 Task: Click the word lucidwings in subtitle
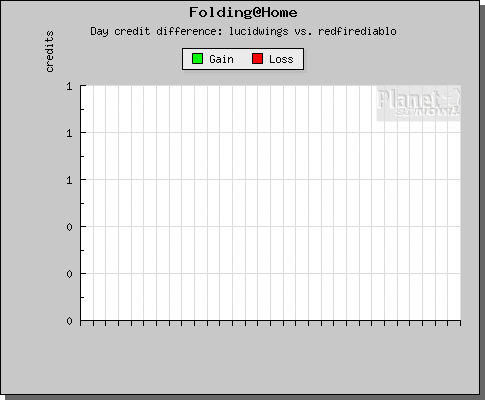click(259, 31)
